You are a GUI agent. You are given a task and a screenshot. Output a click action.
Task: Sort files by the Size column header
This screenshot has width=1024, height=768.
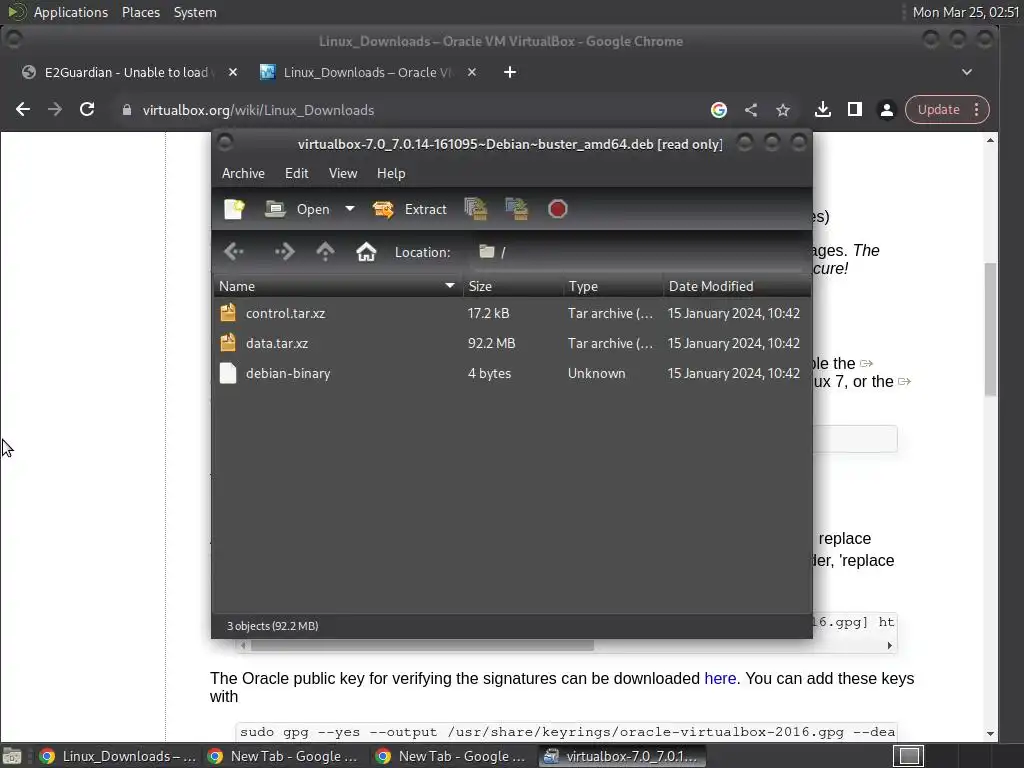click(513, 286)
